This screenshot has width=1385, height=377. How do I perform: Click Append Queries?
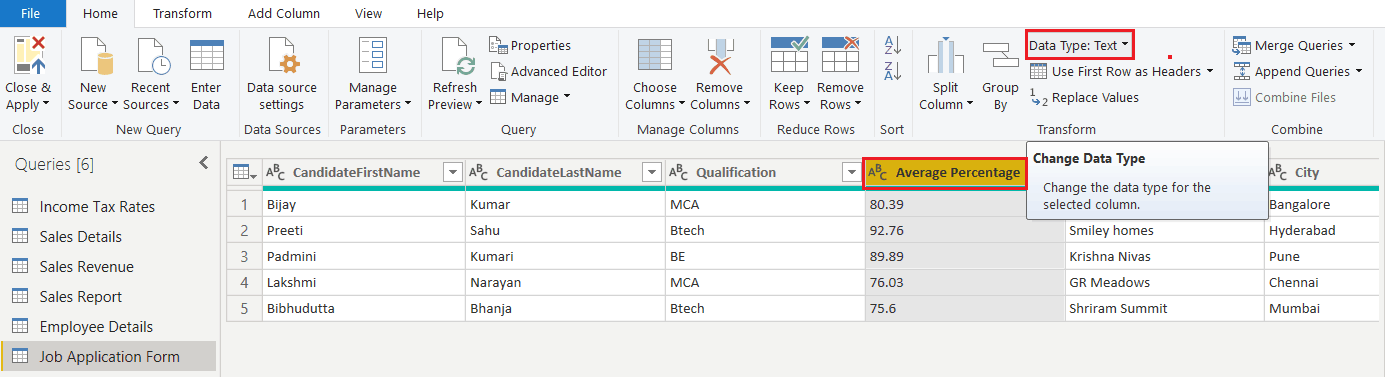pyautogui.click(x=1297, y=71)
